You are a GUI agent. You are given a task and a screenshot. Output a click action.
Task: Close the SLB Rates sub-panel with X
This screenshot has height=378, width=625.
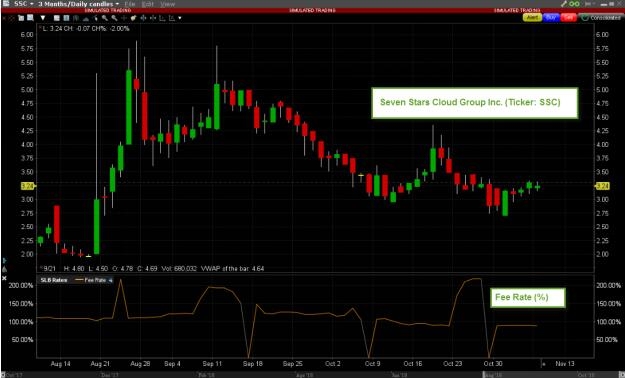(x=4, y=278)
